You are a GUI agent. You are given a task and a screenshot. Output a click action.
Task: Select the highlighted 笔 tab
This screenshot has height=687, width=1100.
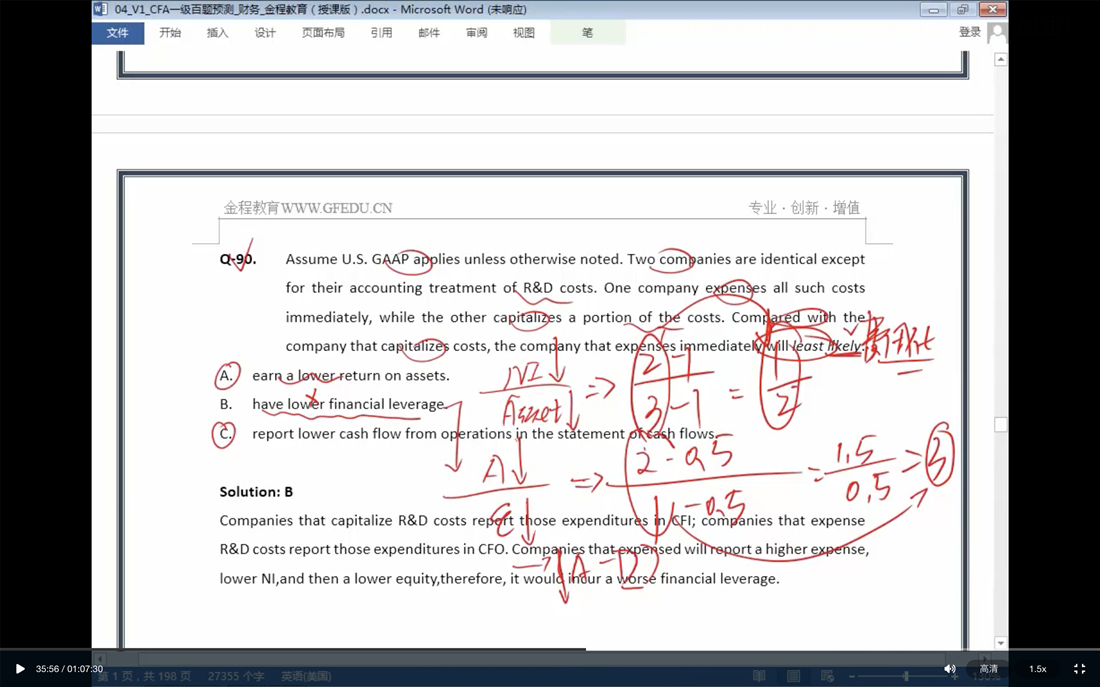588,32
